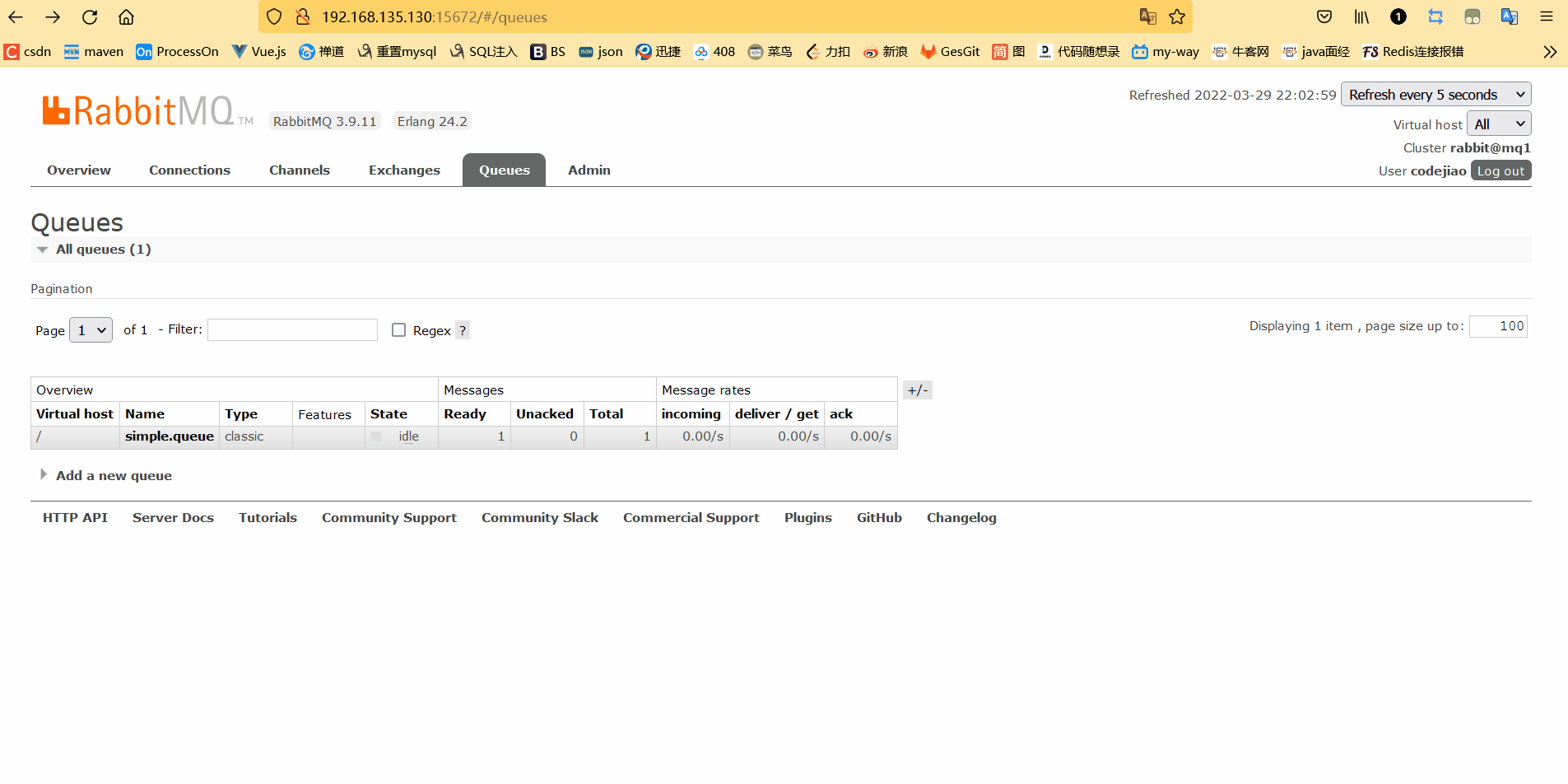The image size is (1568, 784).
Task: Open the SQL注入 bookmark
Action: pos(483,52)
